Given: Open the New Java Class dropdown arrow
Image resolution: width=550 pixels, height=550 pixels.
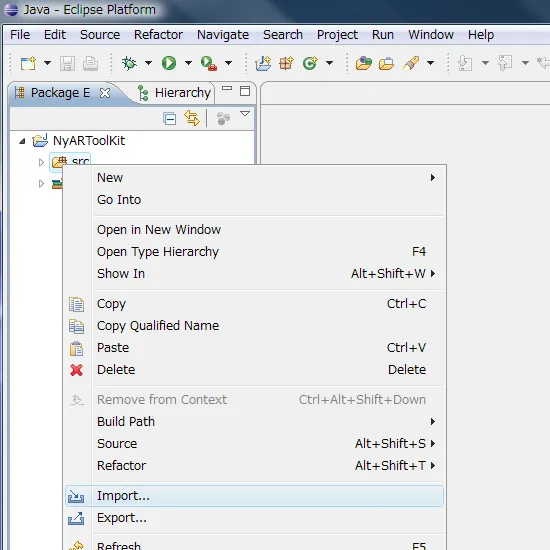Looking at the screenshot, I should pos(329,63).
